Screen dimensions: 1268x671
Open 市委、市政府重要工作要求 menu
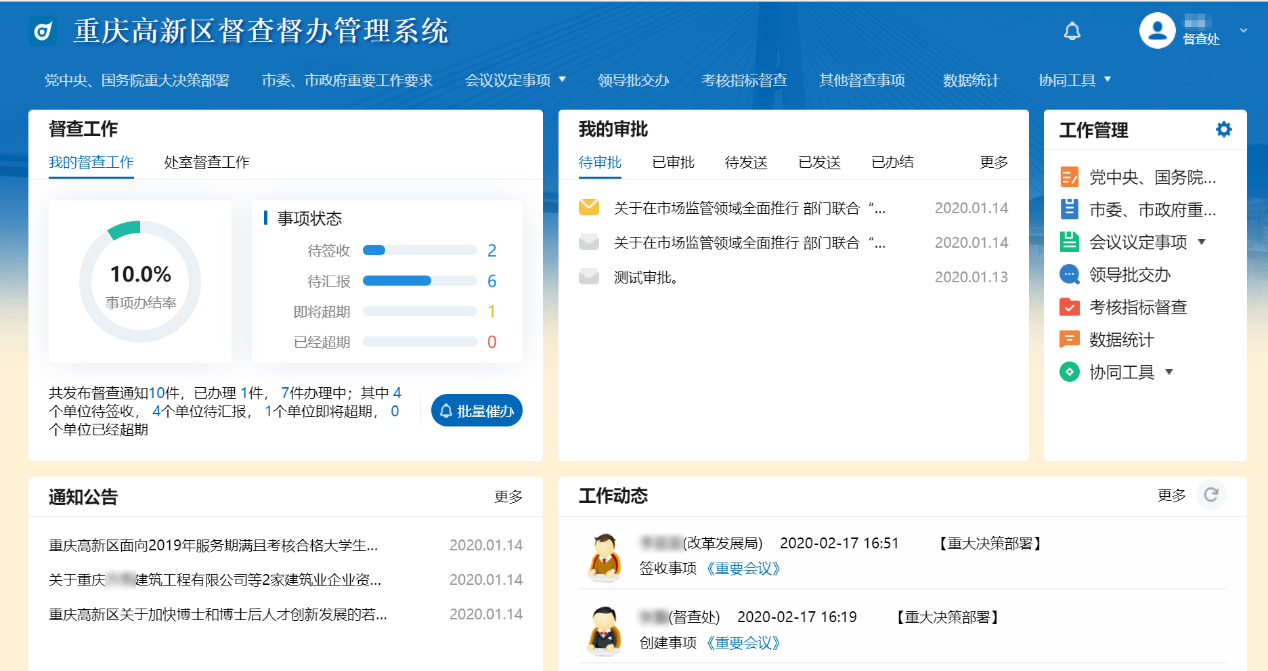[347, 80]
